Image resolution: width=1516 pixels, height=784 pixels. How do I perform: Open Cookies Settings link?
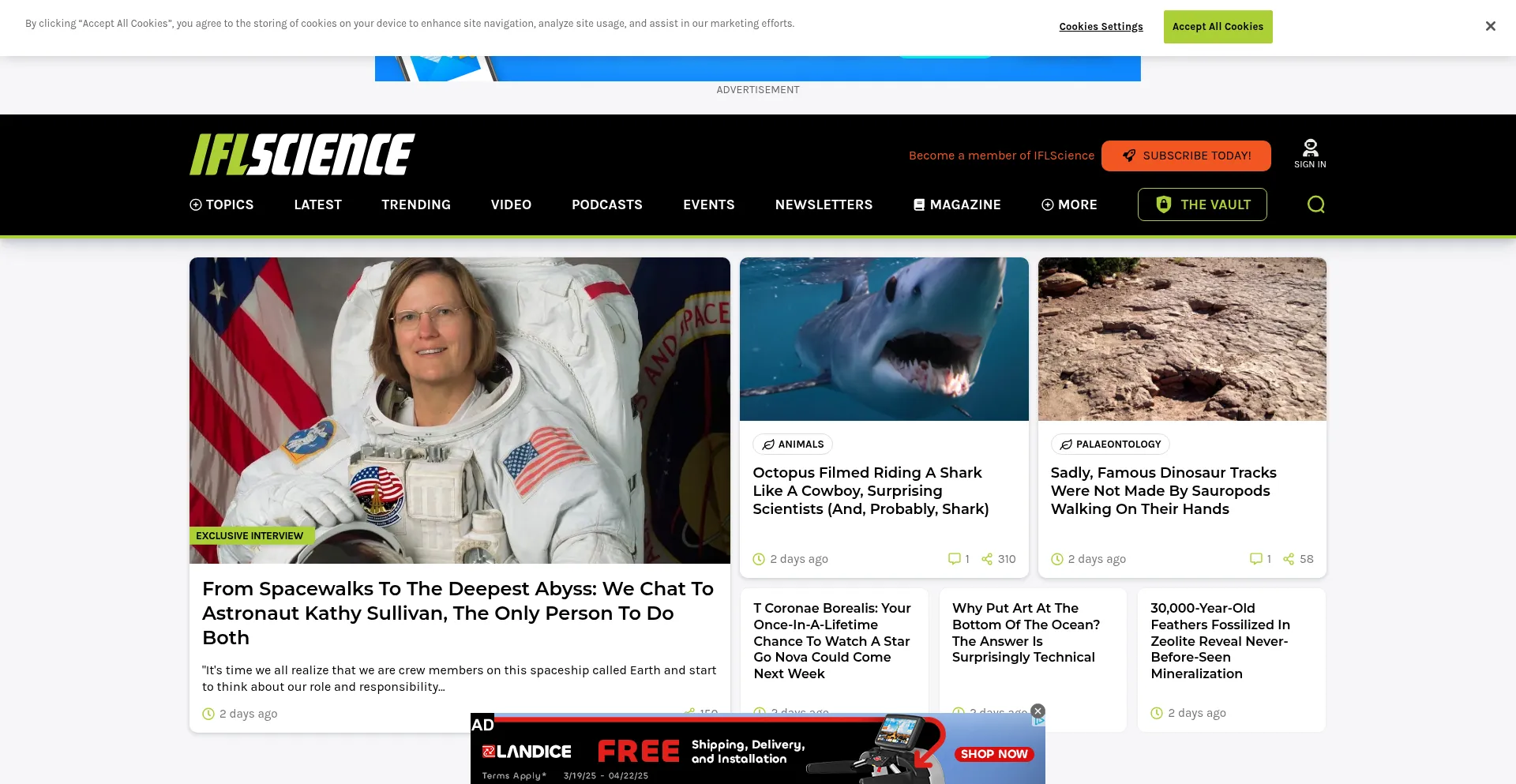pyautogui.click(x=1101, y=27)
